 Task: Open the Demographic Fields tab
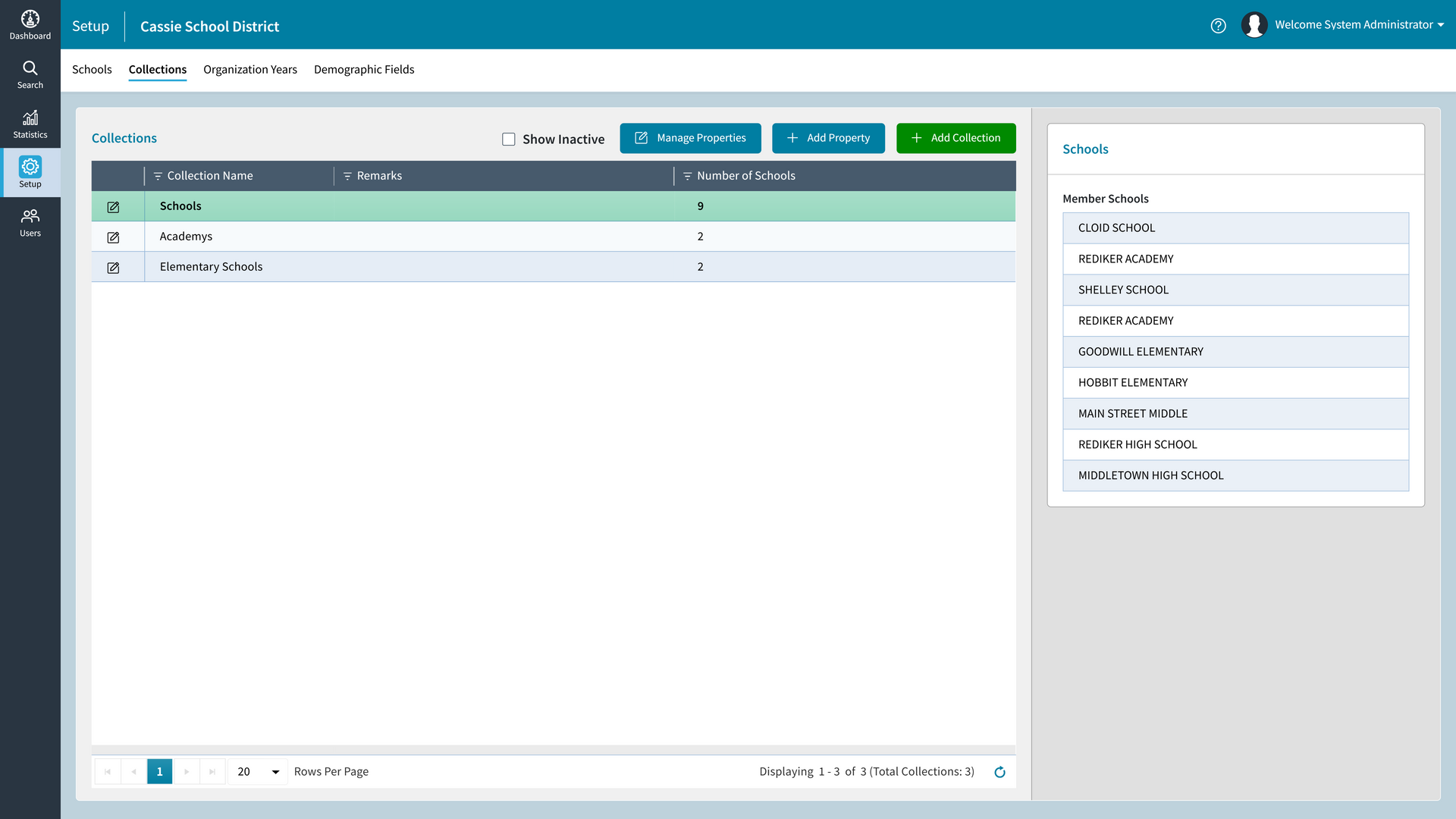click(x=364, y=69)
